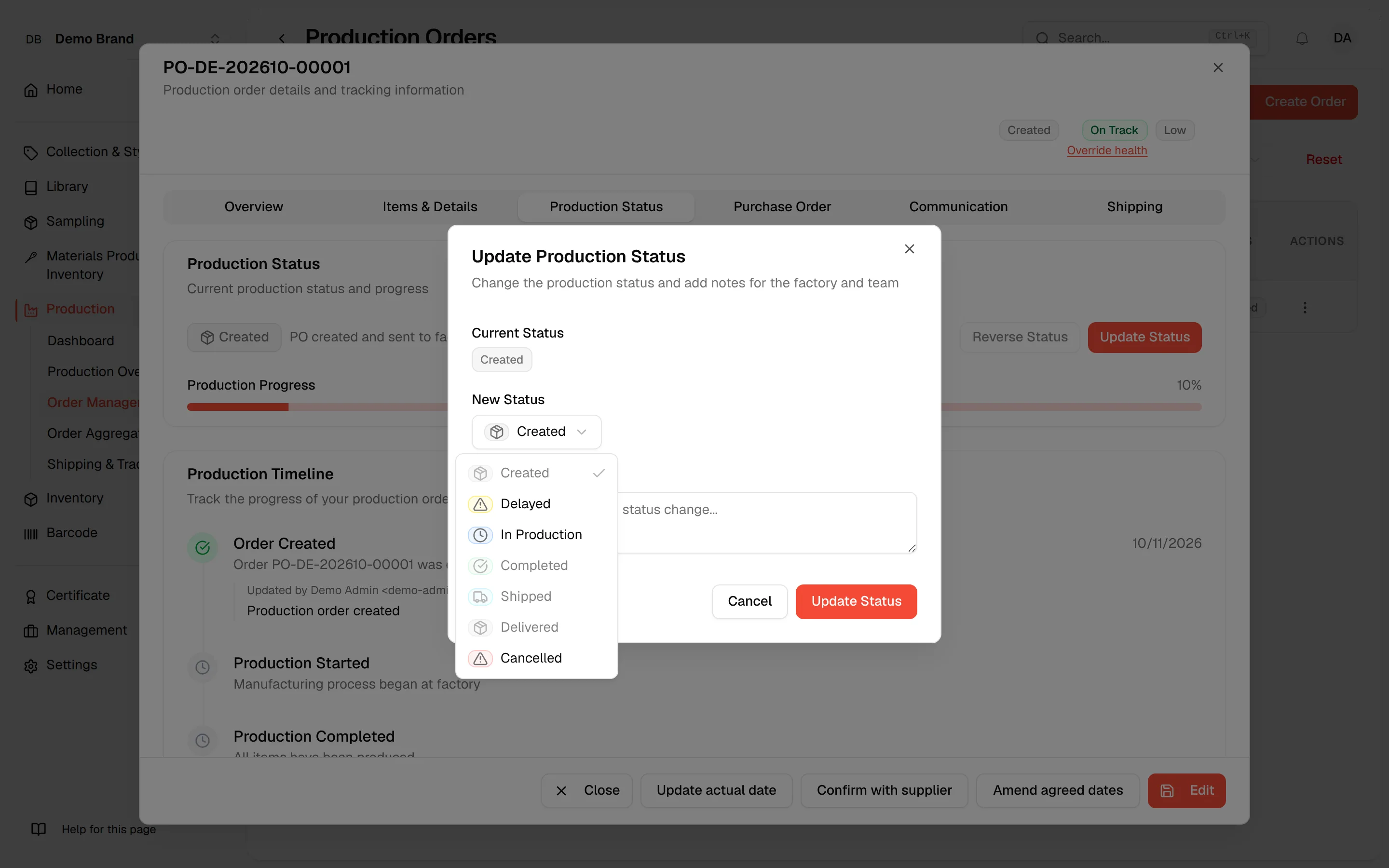Open Library via its book icon
1389x868 pixels.
[31, 188]
